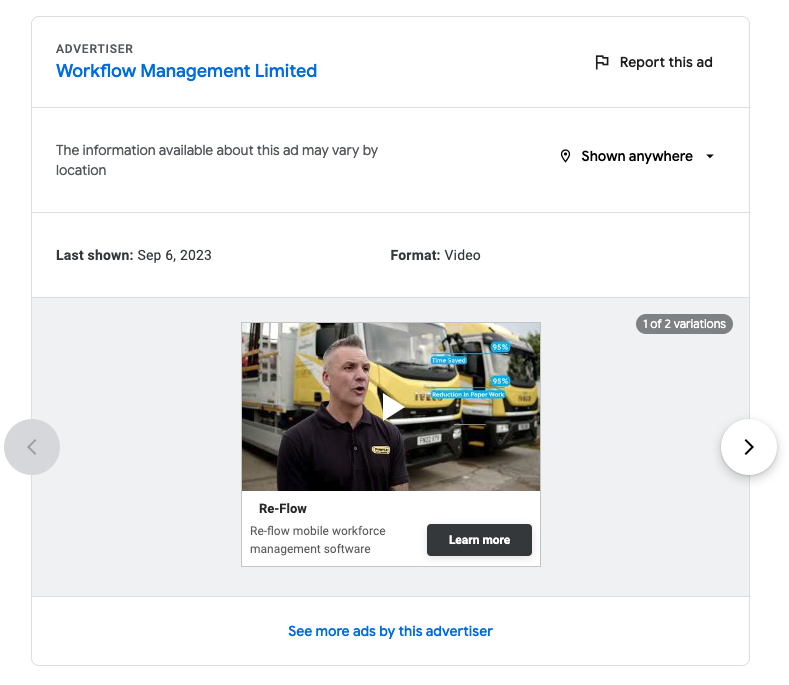Play the Re-Flow video ad

click(391, 407)
